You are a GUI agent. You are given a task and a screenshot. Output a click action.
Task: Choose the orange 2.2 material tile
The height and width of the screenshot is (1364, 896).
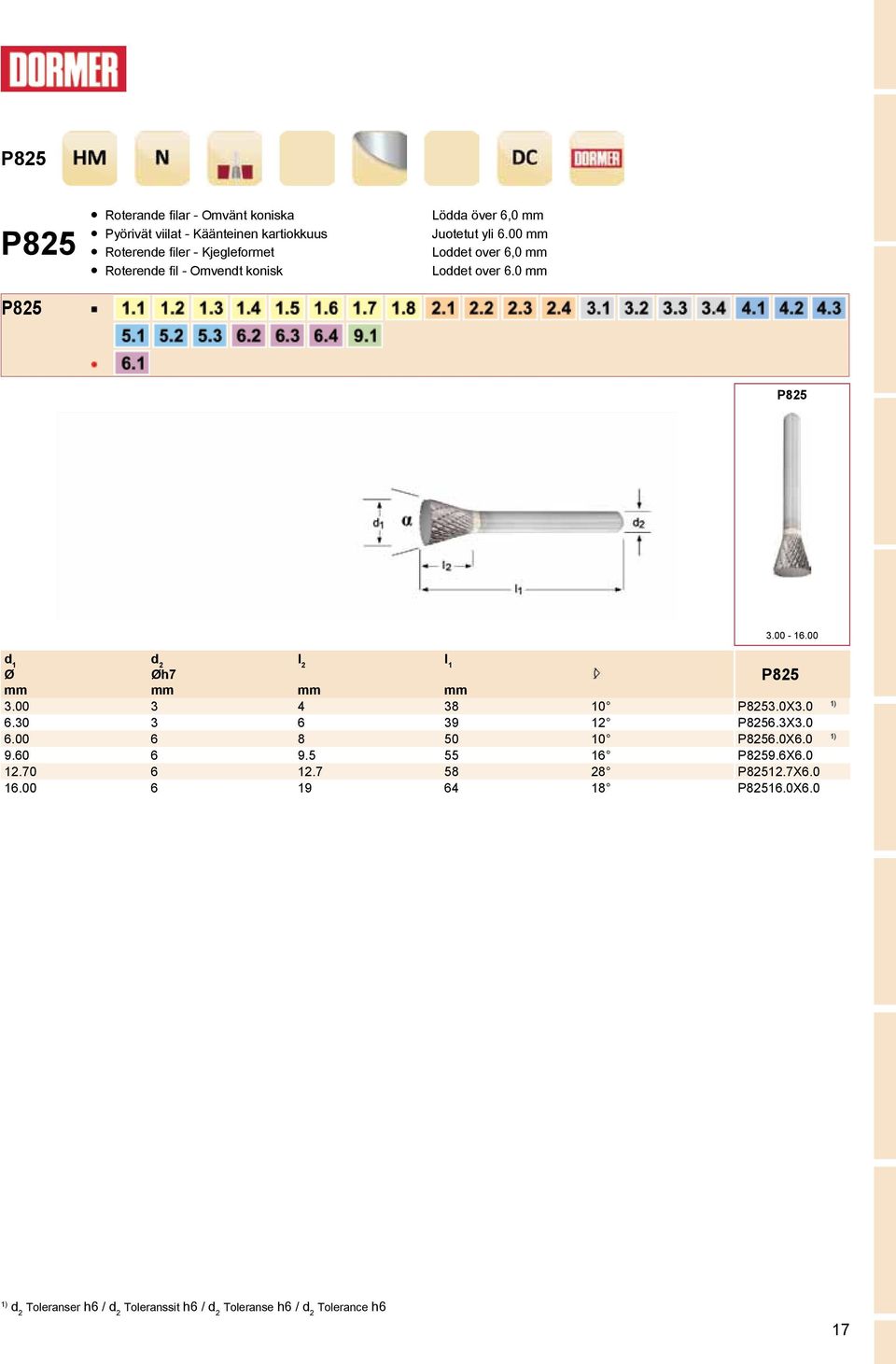[x=482, y=308]
